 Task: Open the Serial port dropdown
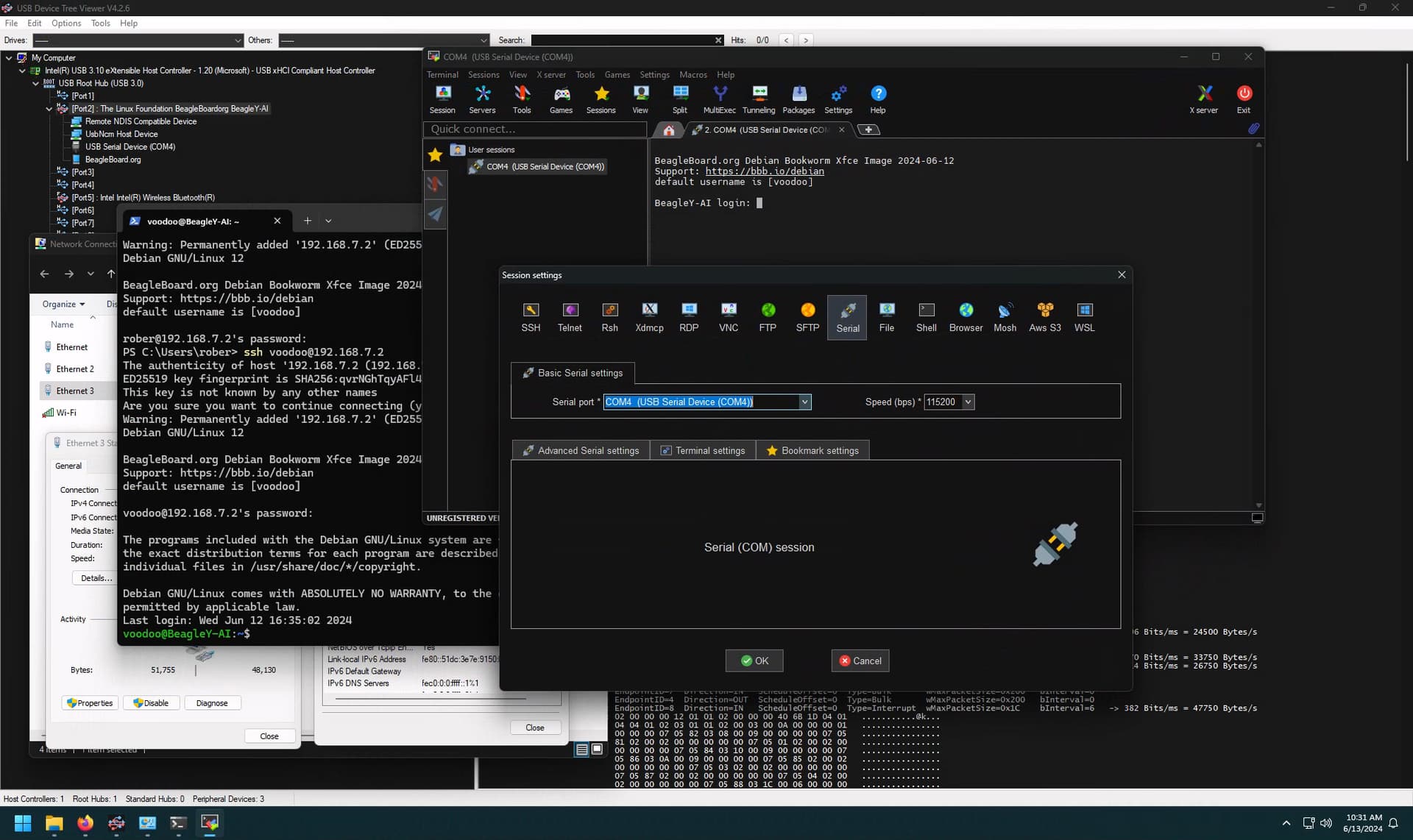[804, 402]
